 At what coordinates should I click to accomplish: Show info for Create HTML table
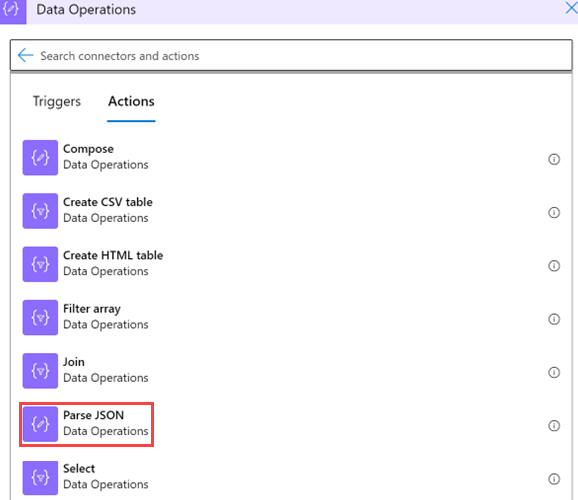pyautogui.click(x=554, y=266)
